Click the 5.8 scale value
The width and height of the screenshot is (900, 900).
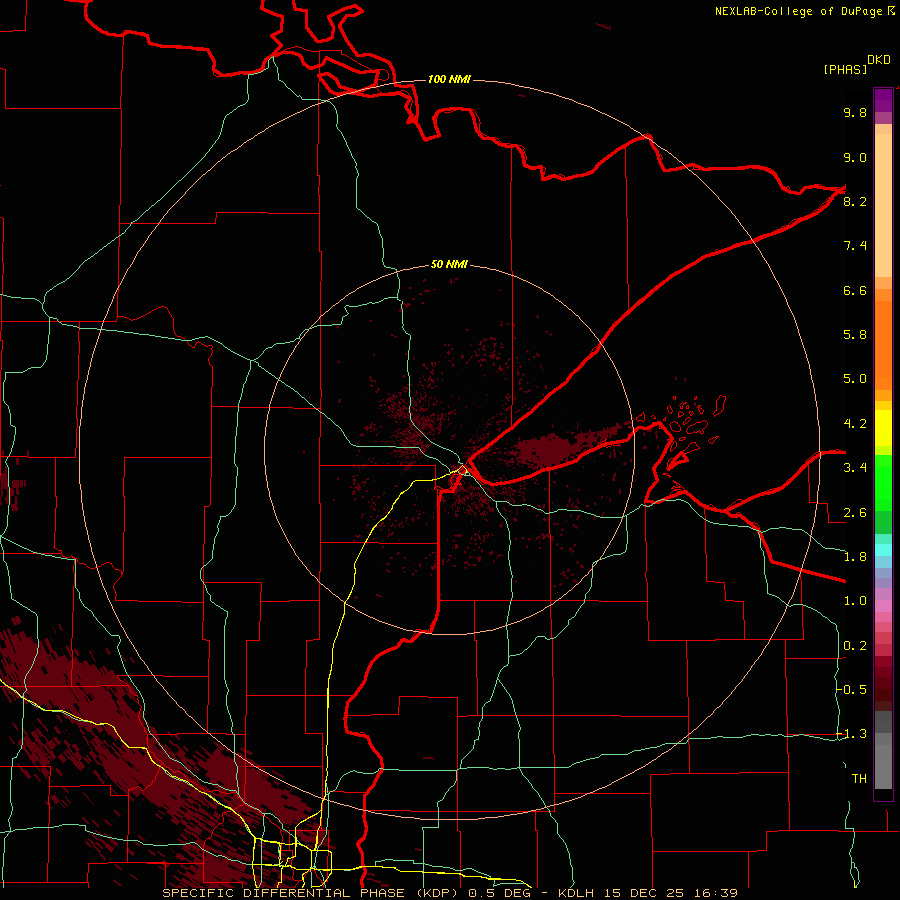click(x=855, y=335)
